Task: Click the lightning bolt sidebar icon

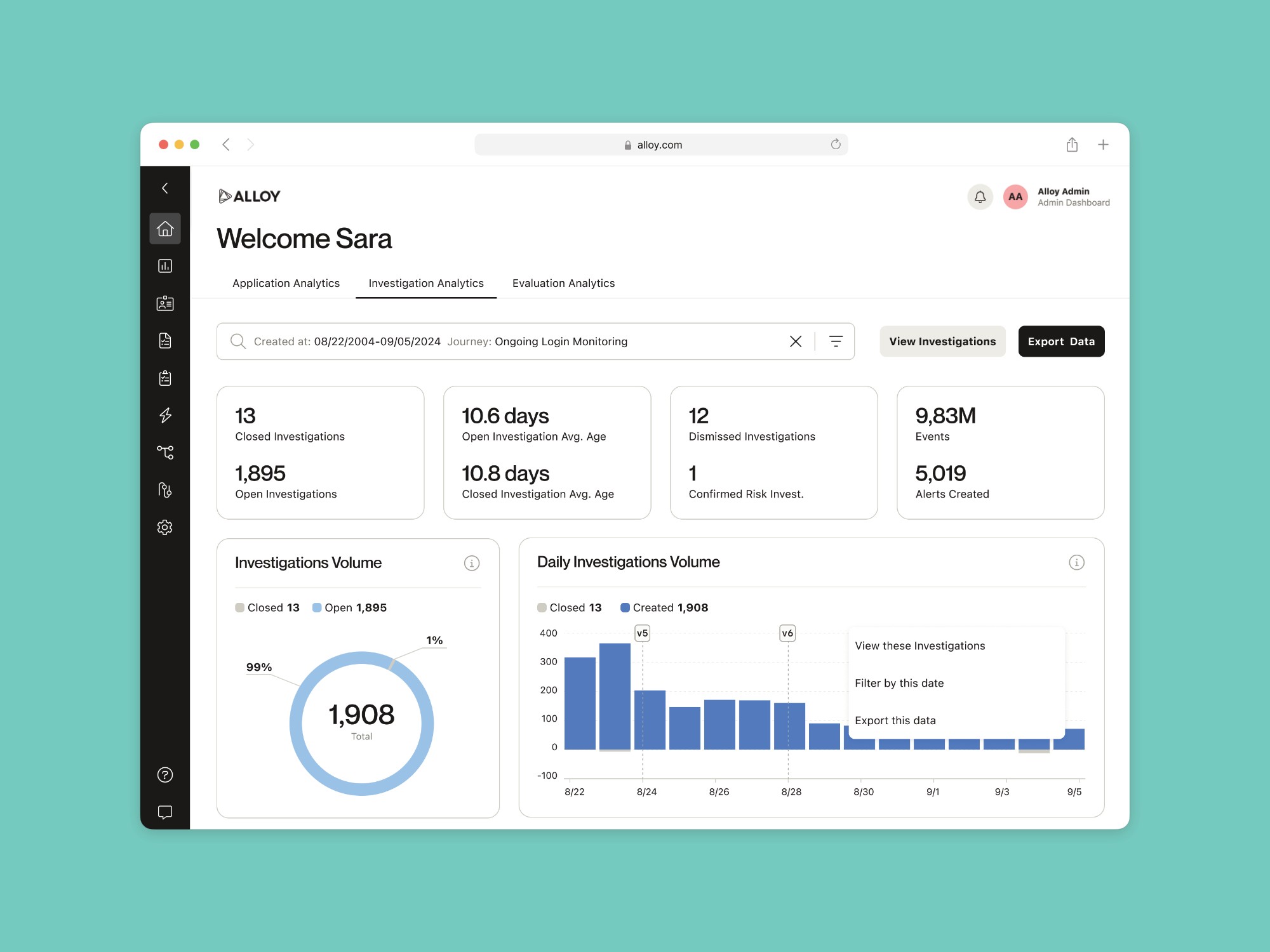Action: [x=165, y=415]
